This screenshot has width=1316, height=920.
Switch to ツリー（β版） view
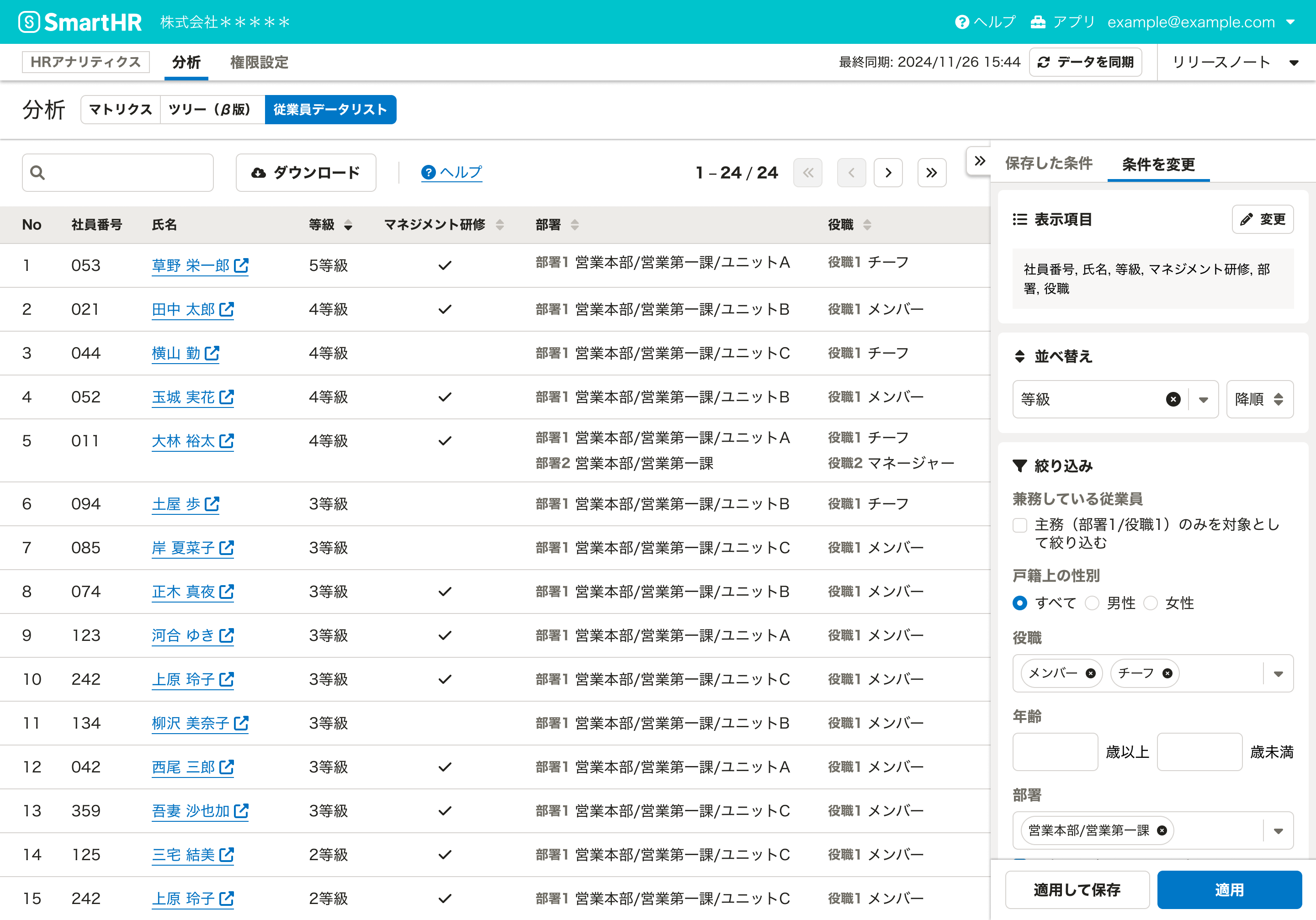[x=212, y=110]
